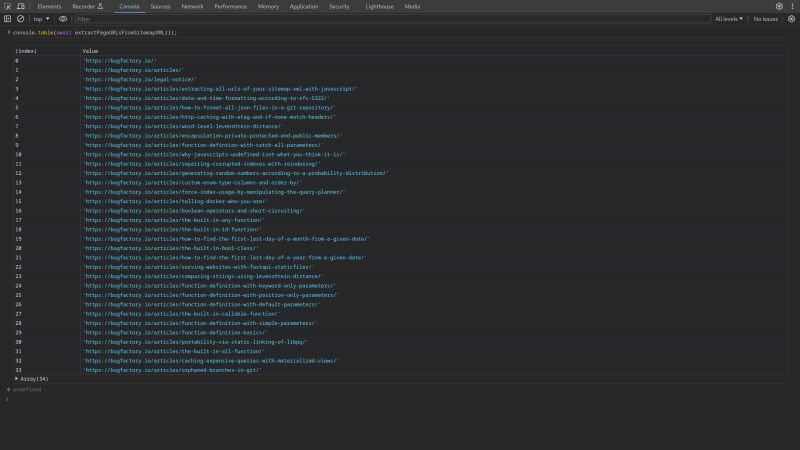Click the portability-via-static-linking URL value

195,342
